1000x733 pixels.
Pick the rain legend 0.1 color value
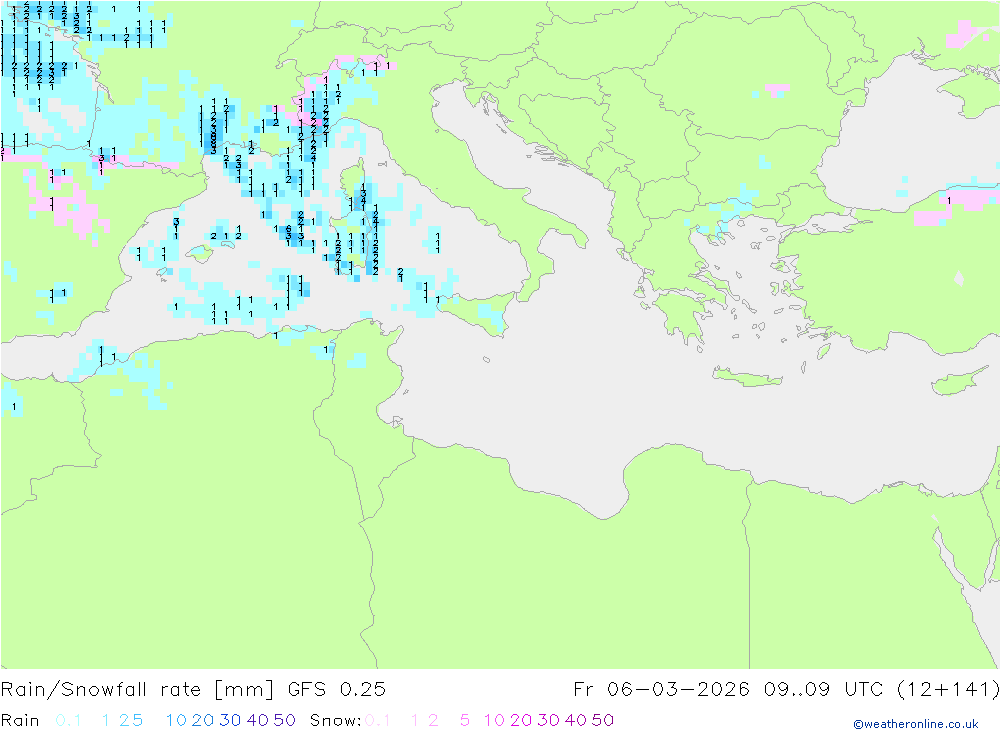[x=68, y=720]
